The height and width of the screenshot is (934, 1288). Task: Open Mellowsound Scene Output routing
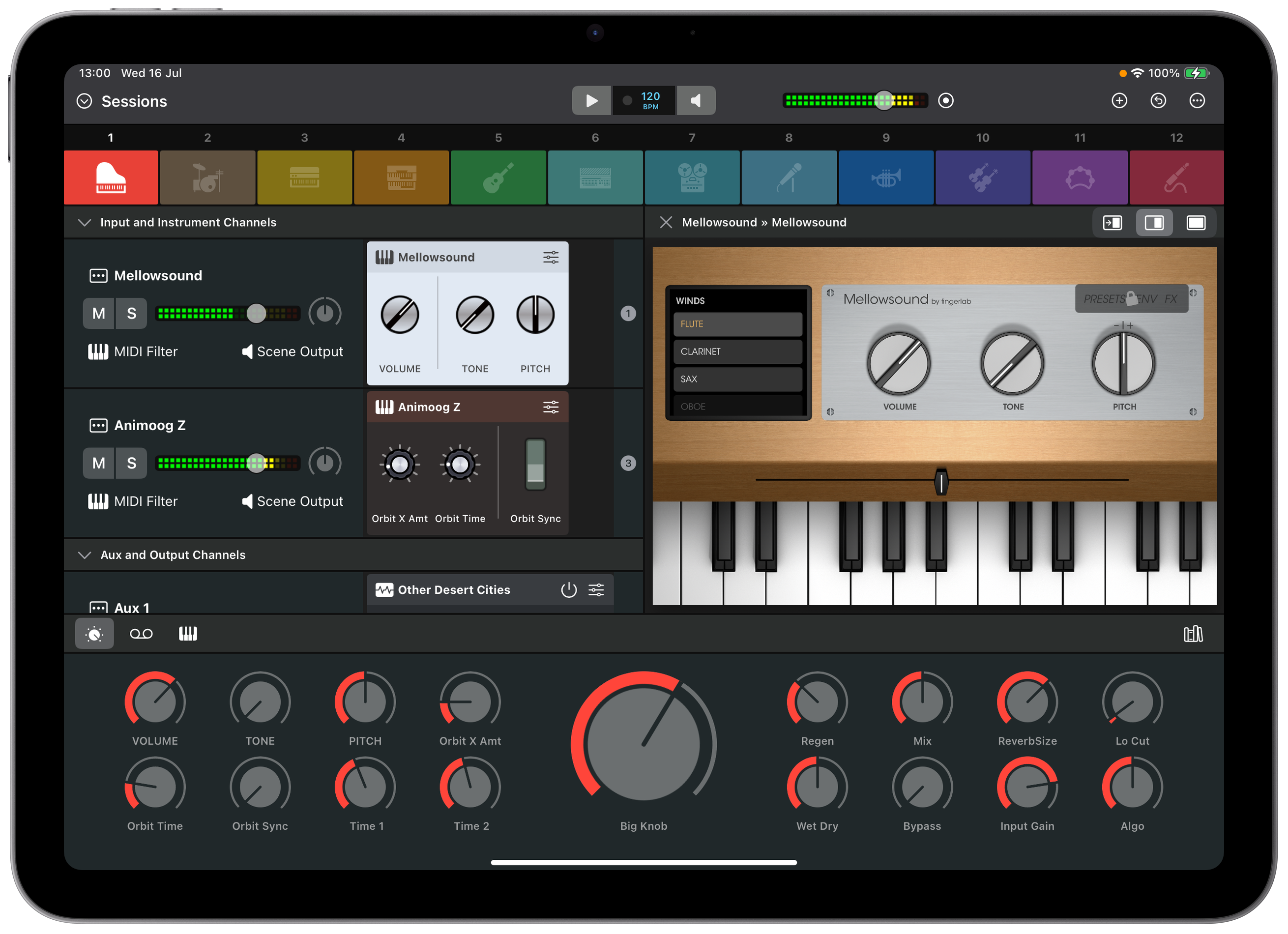pyautogui.click(x=293, y=352)
